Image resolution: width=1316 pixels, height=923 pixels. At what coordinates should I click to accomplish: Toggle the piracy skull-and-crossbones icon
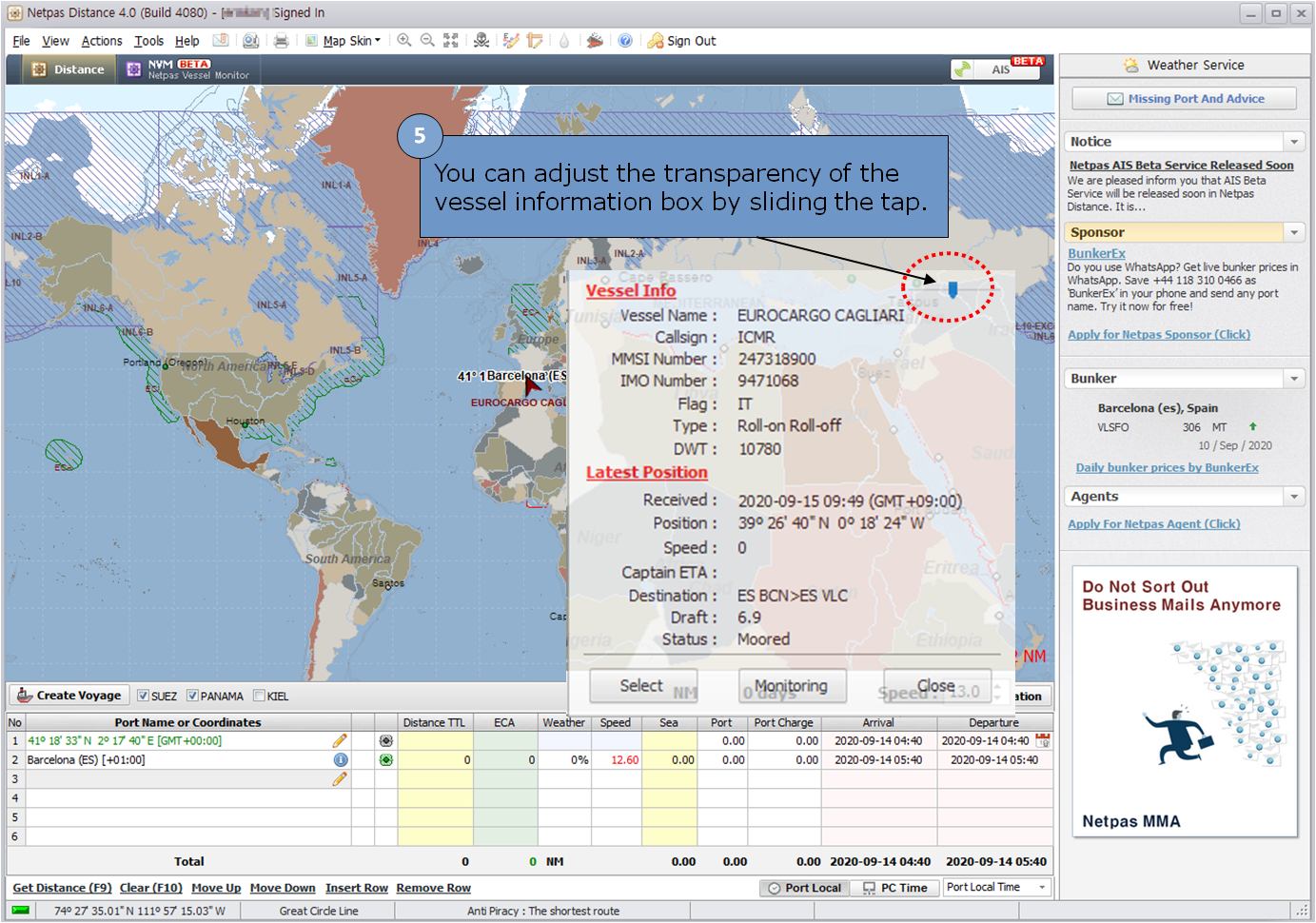click(481, 40)
